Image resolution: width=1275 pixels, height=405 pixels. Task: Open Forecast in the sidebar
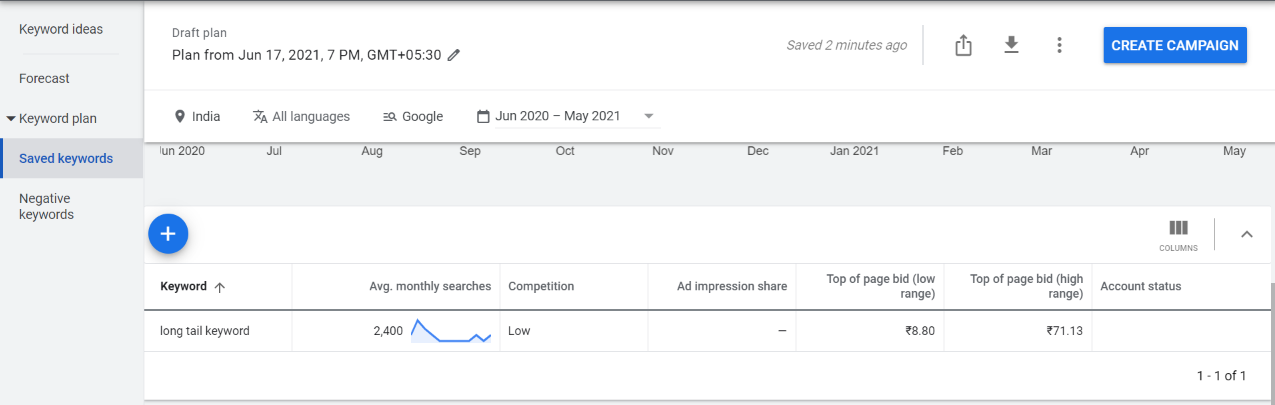coord(44,78)
